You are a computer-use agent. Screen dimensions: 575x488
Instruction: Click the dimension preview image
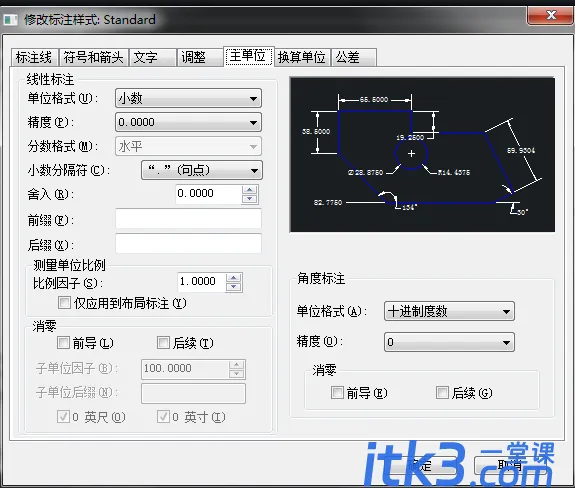tap(422, 154)
